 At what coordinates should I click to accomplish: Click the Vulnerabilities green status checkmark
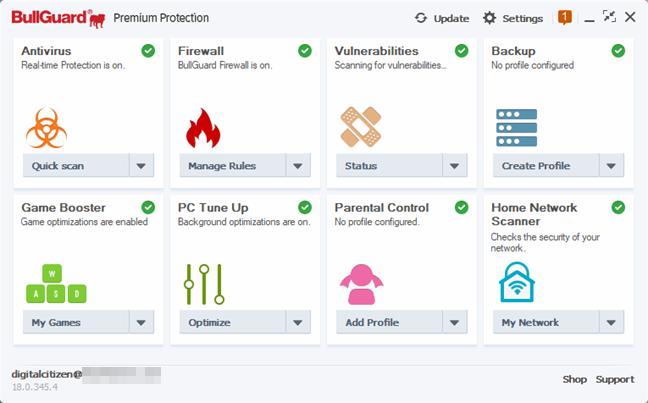point(462,51)
